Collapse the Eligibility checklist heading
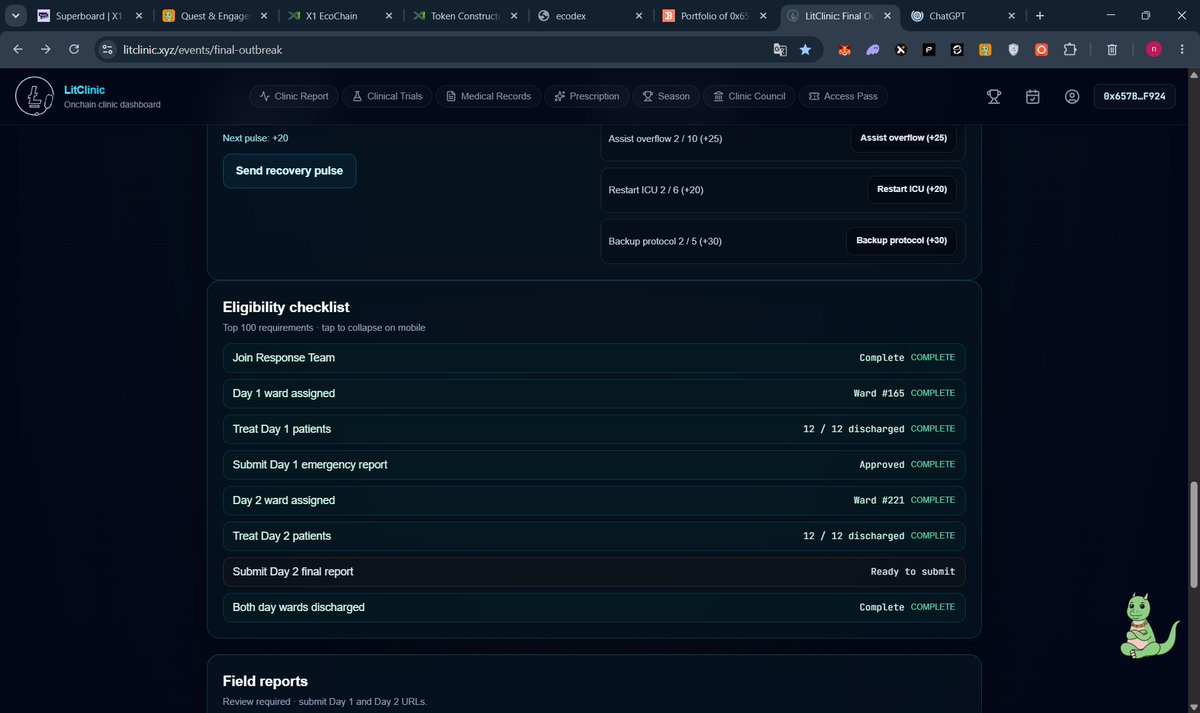 [286, 307]
